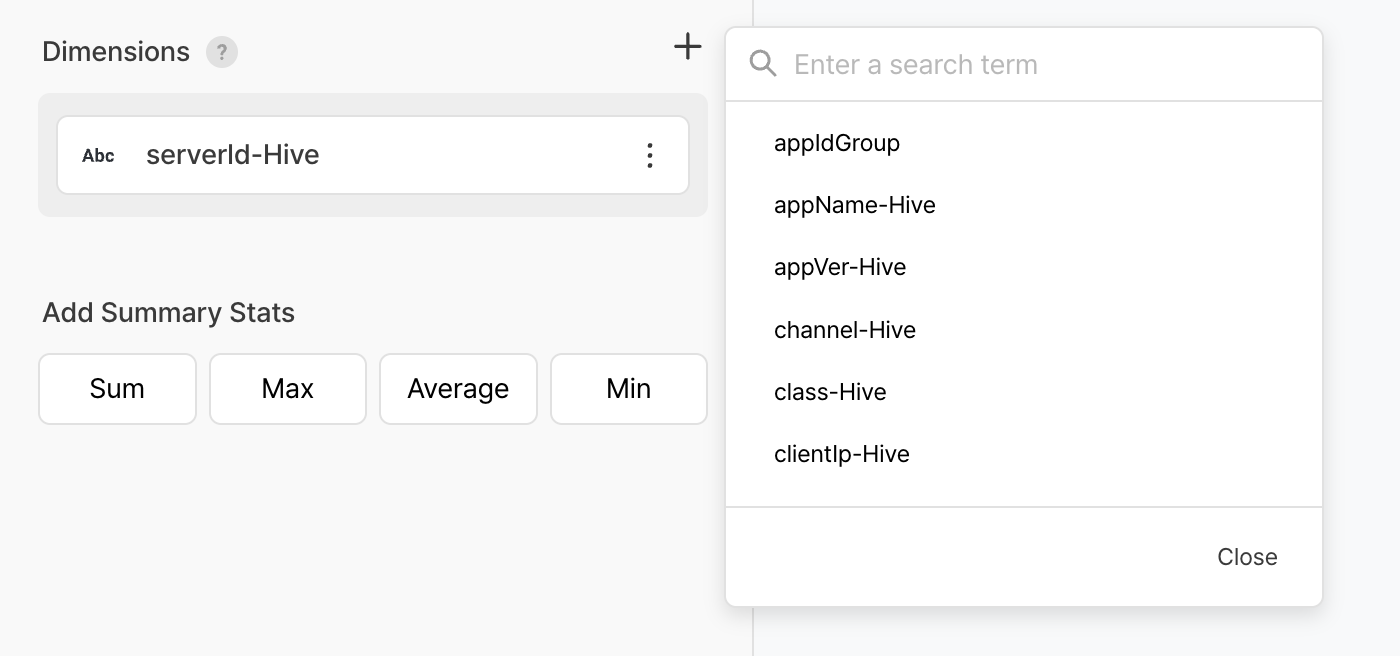Focus the "Enter a search term" field
Image resolution: width=1400 pixels, height=656 pixels.
tap(1040, 65)
